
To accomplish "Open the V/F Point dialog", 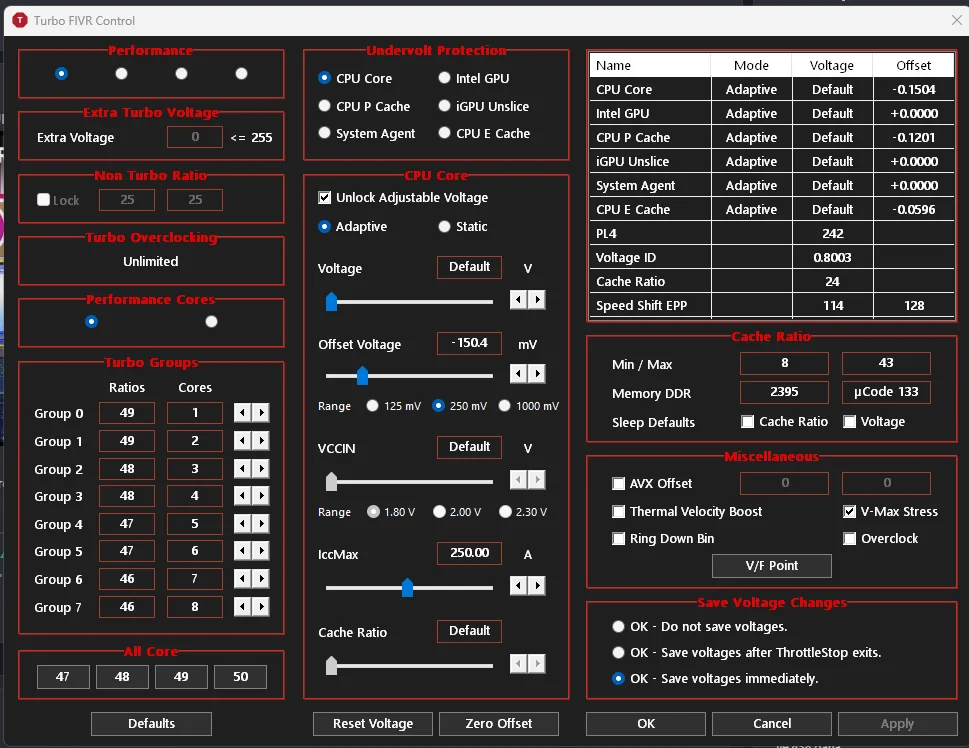I will 771,566.
